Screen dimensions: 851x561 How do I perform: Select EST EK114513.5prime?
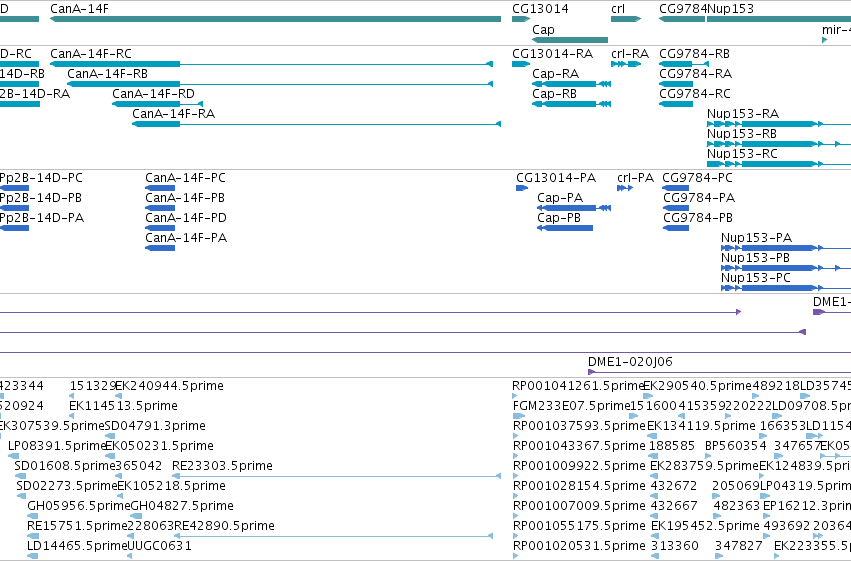(123, 406)
